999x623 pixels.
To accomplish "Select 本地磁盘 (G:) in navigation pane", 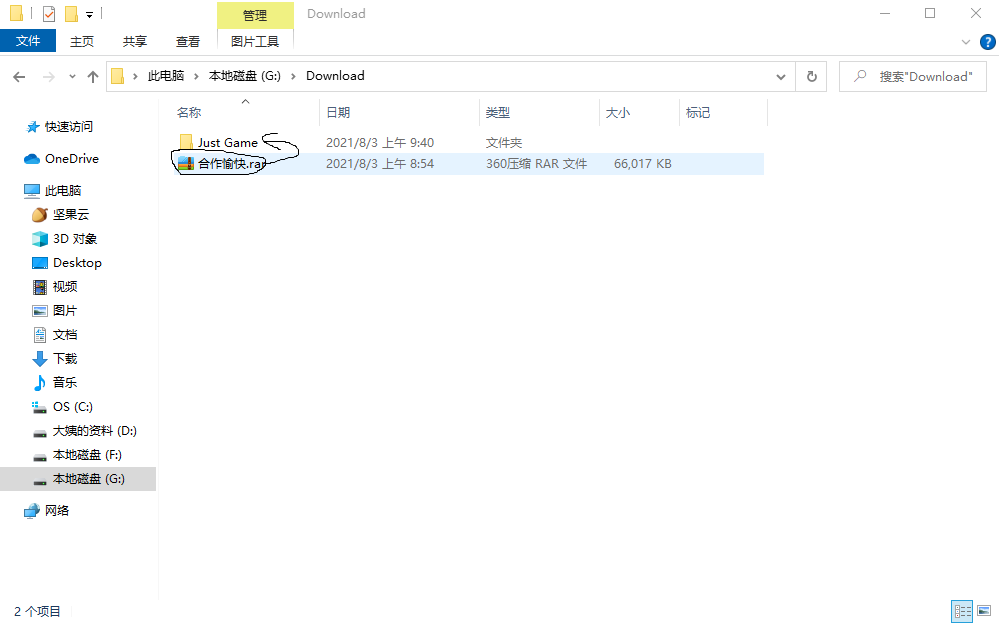I will pos(78,479).
